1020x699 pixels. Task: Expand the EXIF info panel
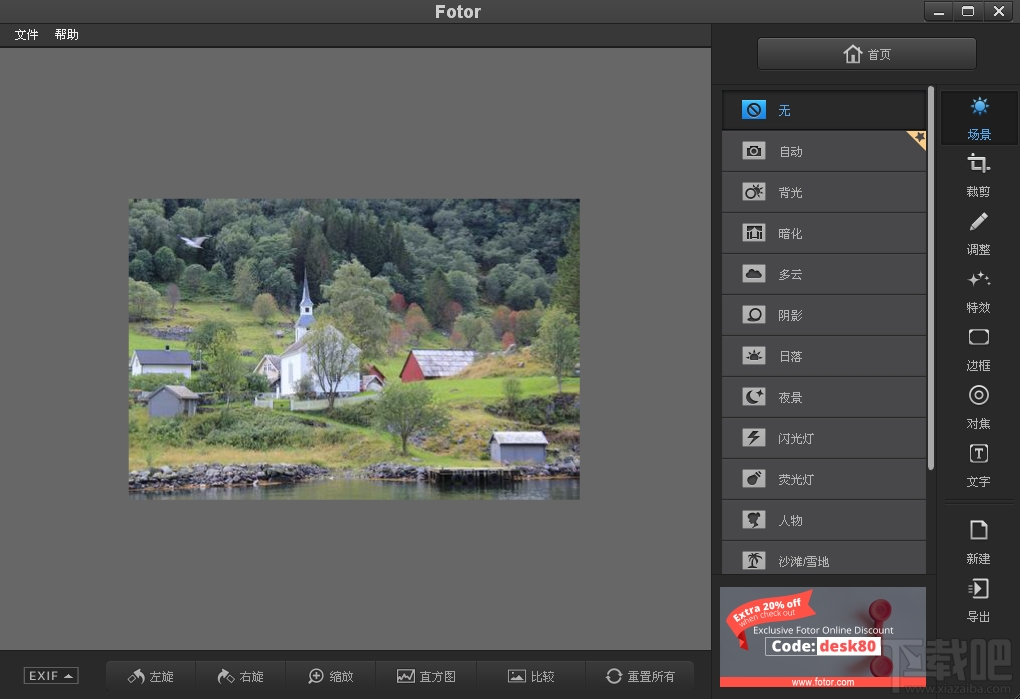(x=49, y=675)
